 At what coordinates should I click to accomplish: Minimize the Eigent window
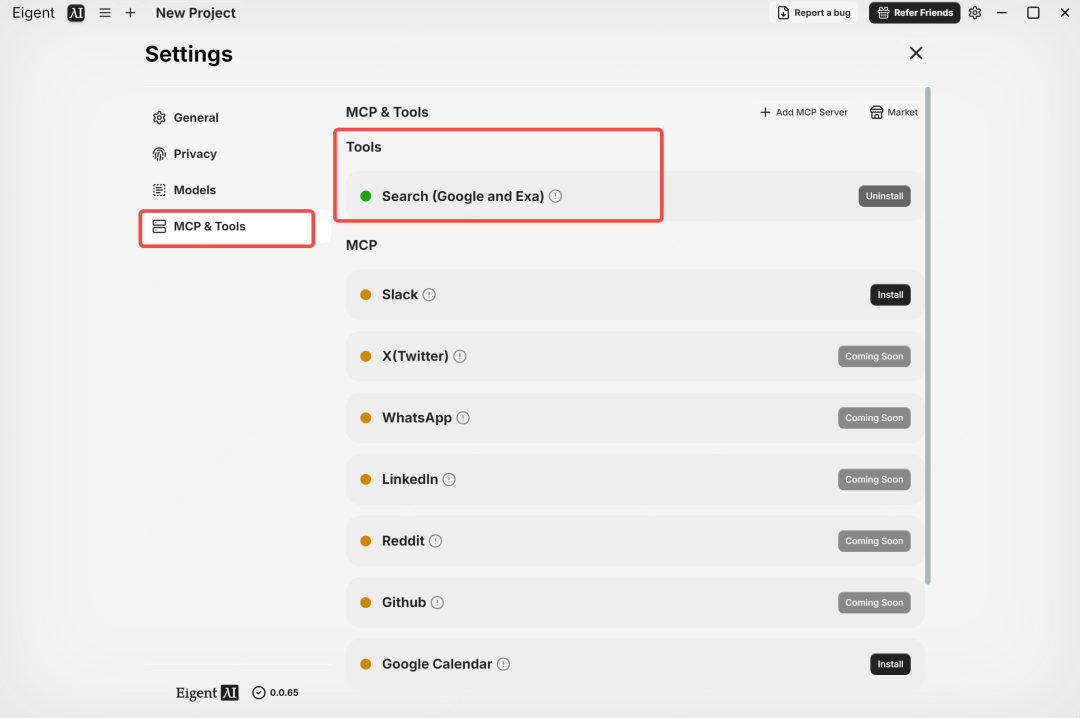(x=1001, y=13)
